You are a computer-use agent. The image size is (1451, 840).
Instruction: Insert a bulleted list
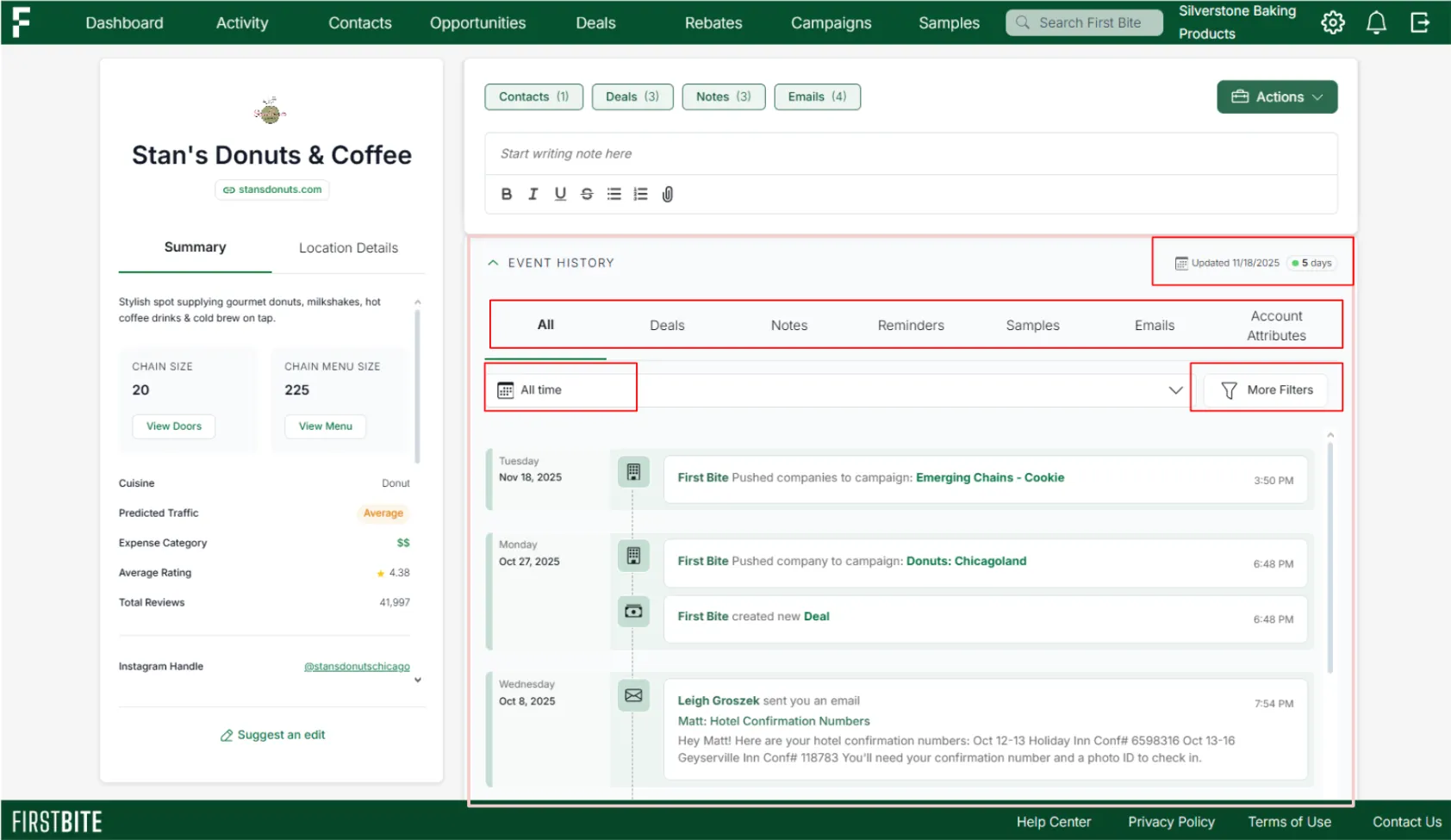coord(613,194)
